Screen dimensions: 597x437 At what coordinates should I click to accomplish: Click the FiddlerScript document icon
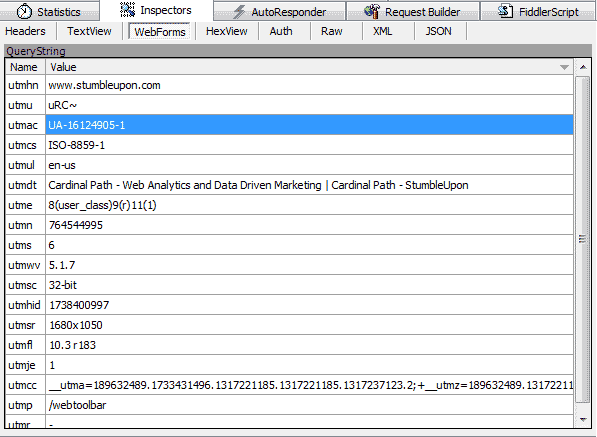point(506,11)
